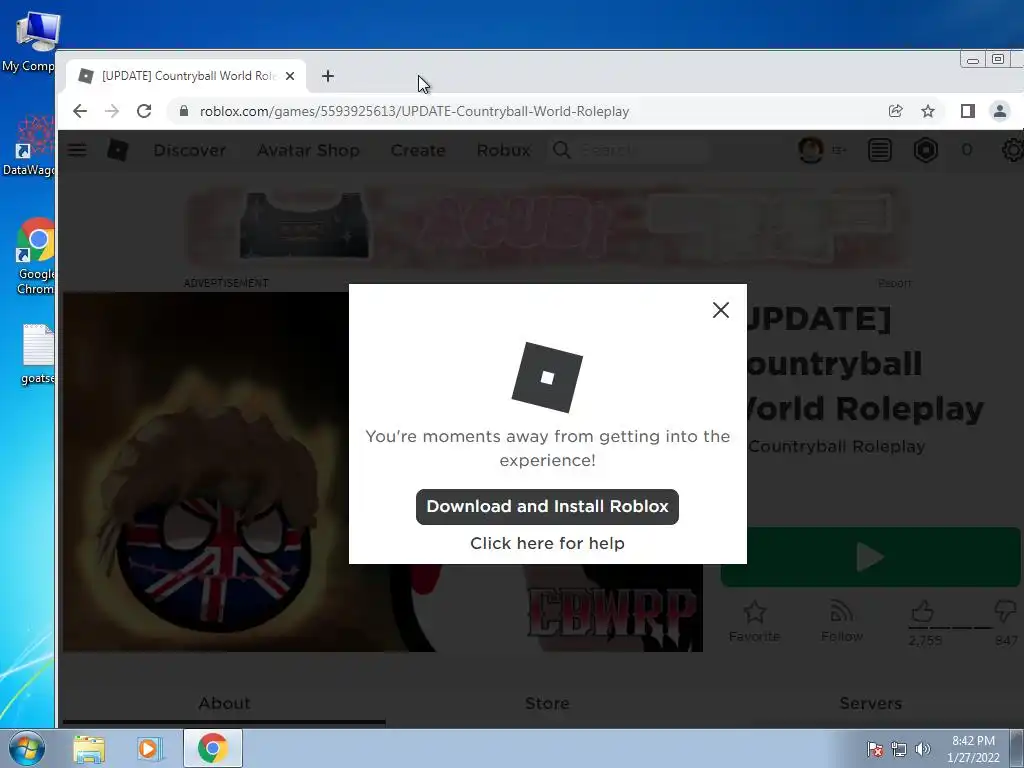
Task: Switch to the Servers tab
Action: (x=871, y=703)
